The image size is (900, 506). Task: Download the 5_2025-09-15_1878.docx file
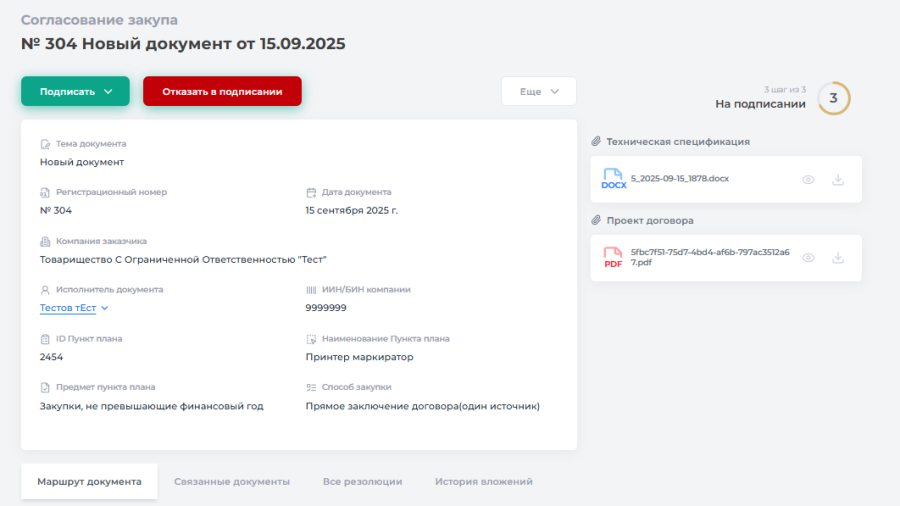(838, 180)
